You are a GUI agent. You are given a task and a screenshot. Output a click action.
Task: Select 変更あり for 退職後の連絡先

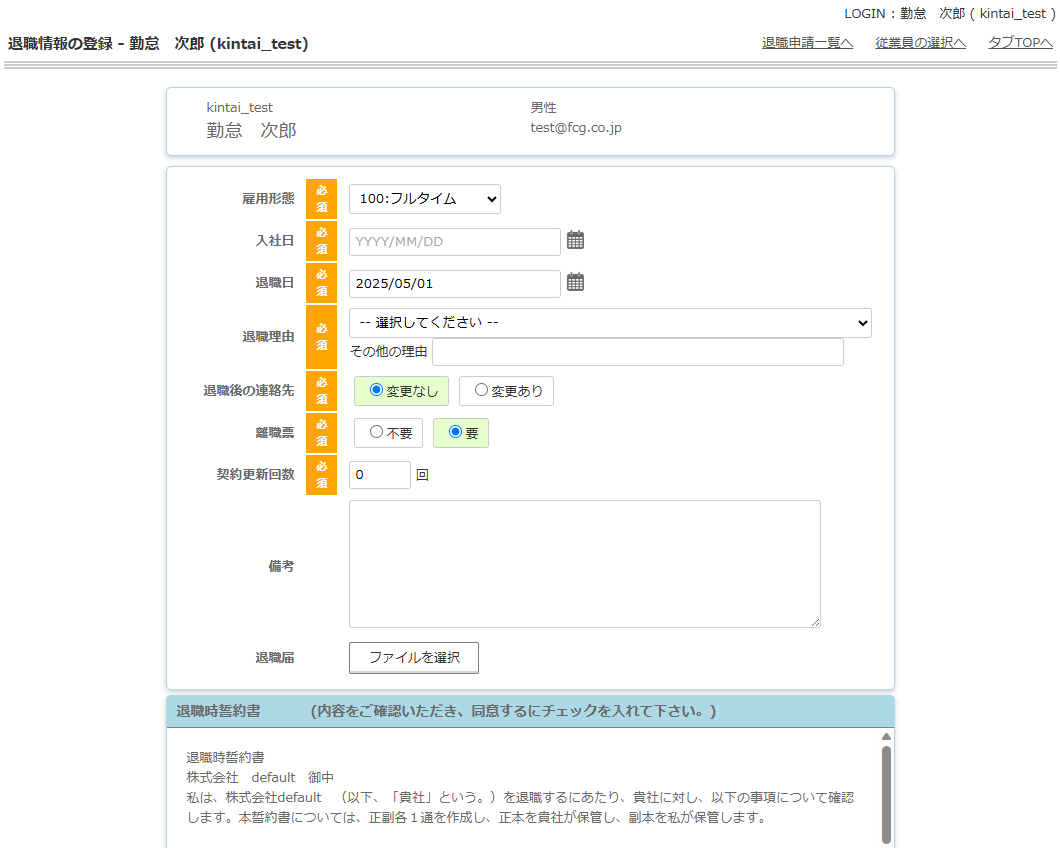point(482,391)
